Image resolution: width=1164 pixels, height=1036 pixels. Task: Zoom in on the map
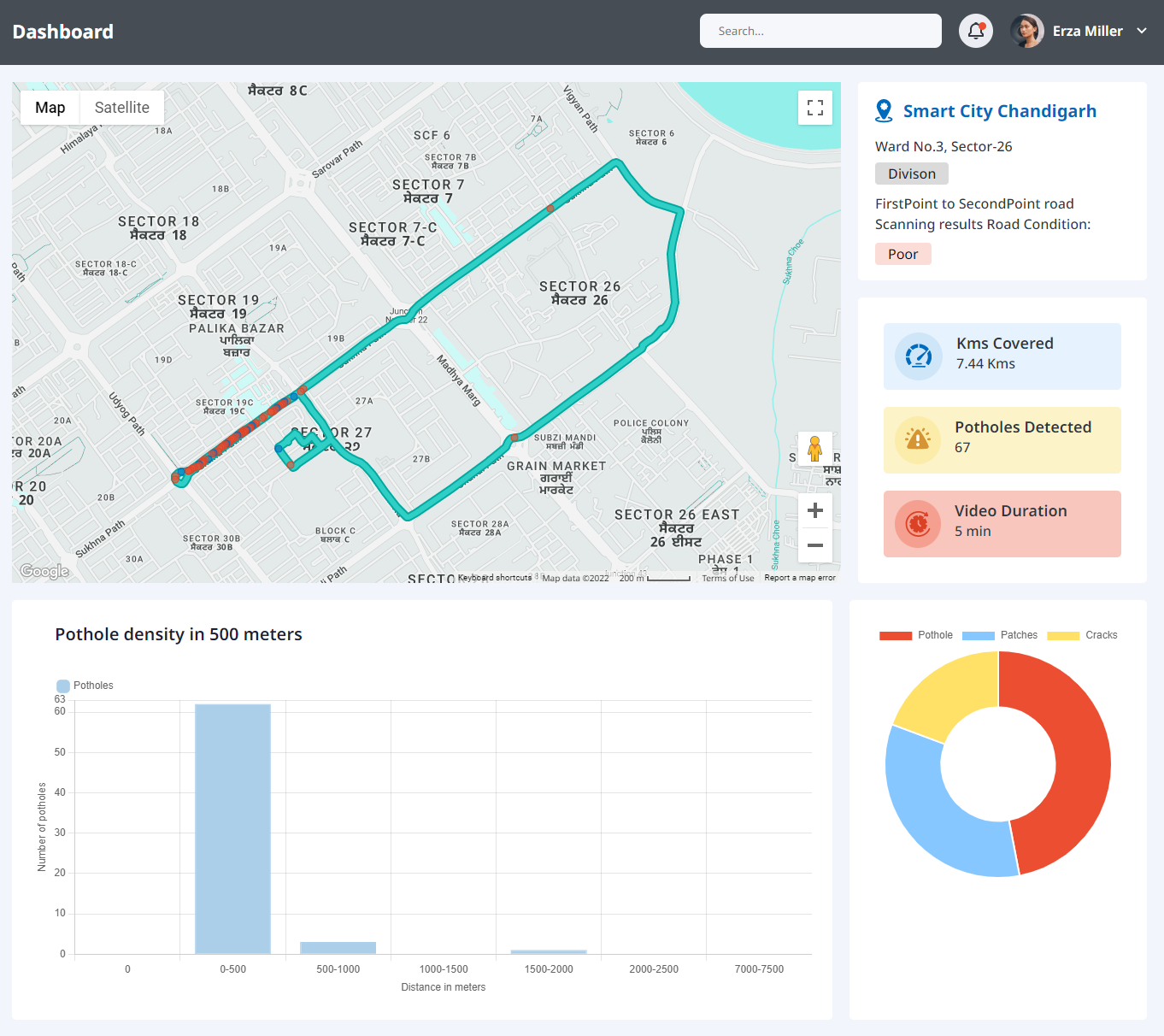tap(814, 510)
